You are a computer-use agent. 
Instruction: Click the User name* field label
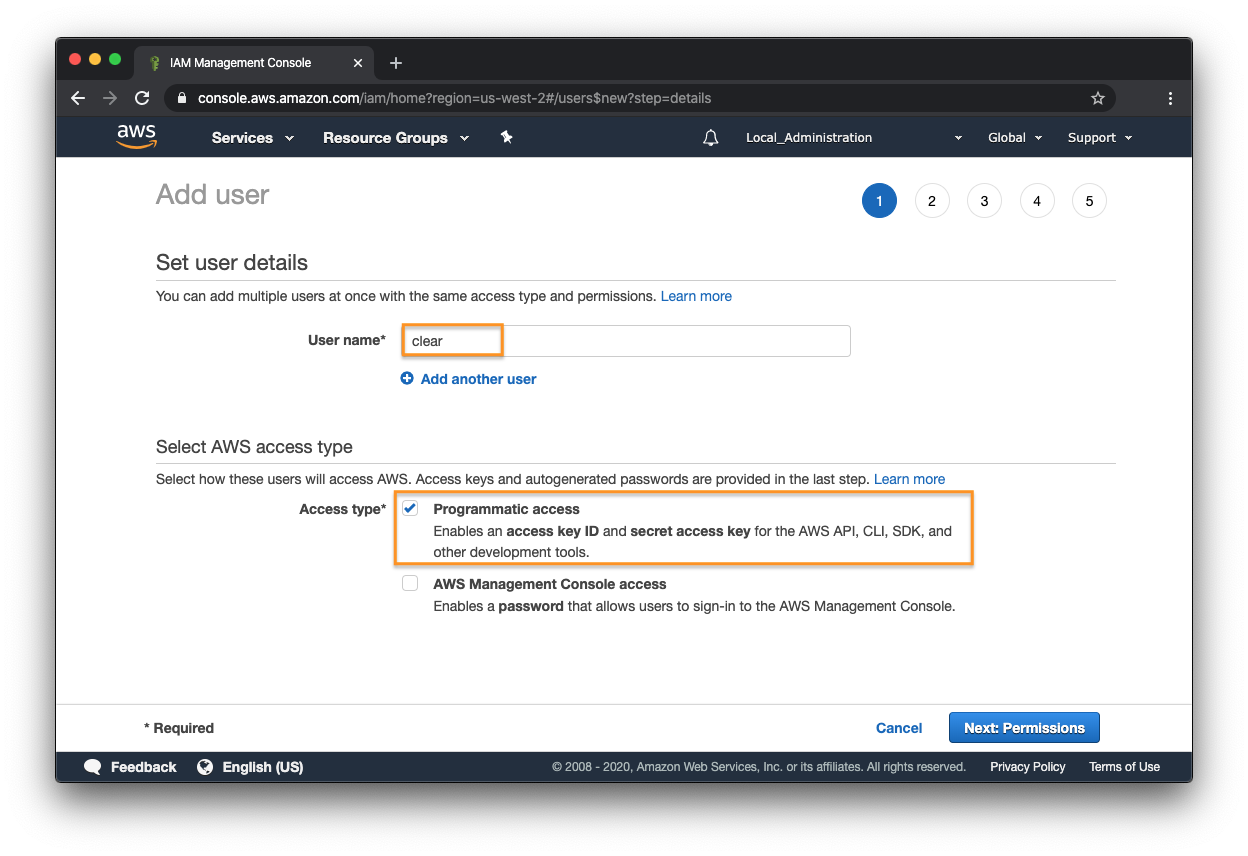(x=346, y=340)
